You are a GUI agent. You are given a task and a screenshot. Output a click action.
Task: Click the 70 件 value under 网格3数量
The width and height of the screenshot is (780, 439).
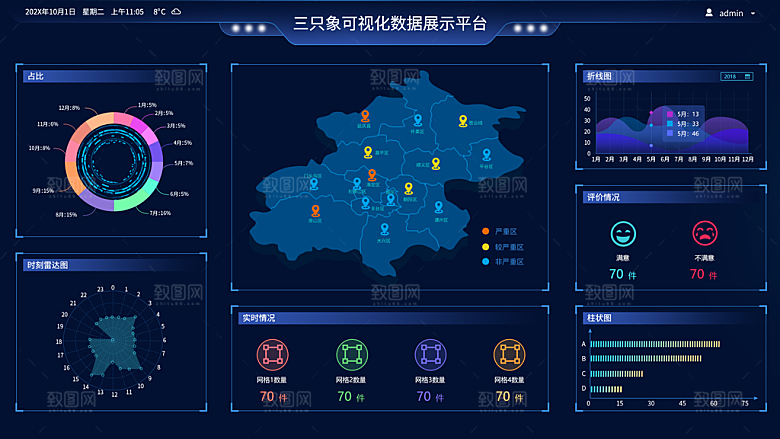coord(430,397)
